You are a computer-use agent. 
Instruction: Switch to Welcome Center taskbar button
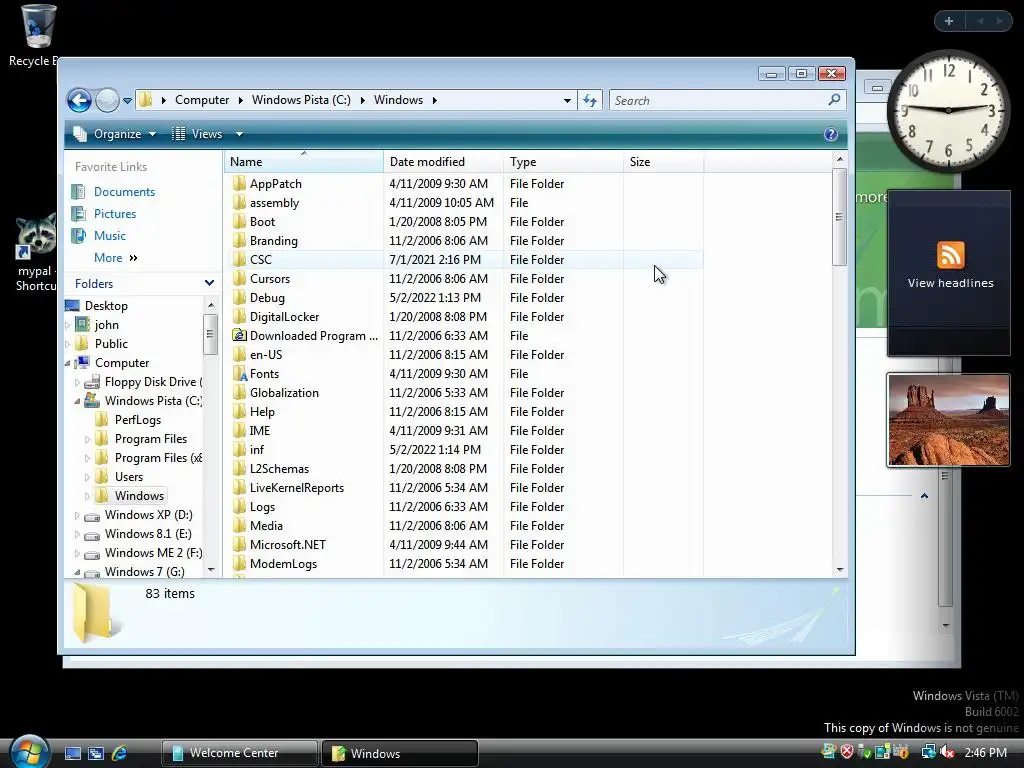pyautogui.click(x=240, y=753)
